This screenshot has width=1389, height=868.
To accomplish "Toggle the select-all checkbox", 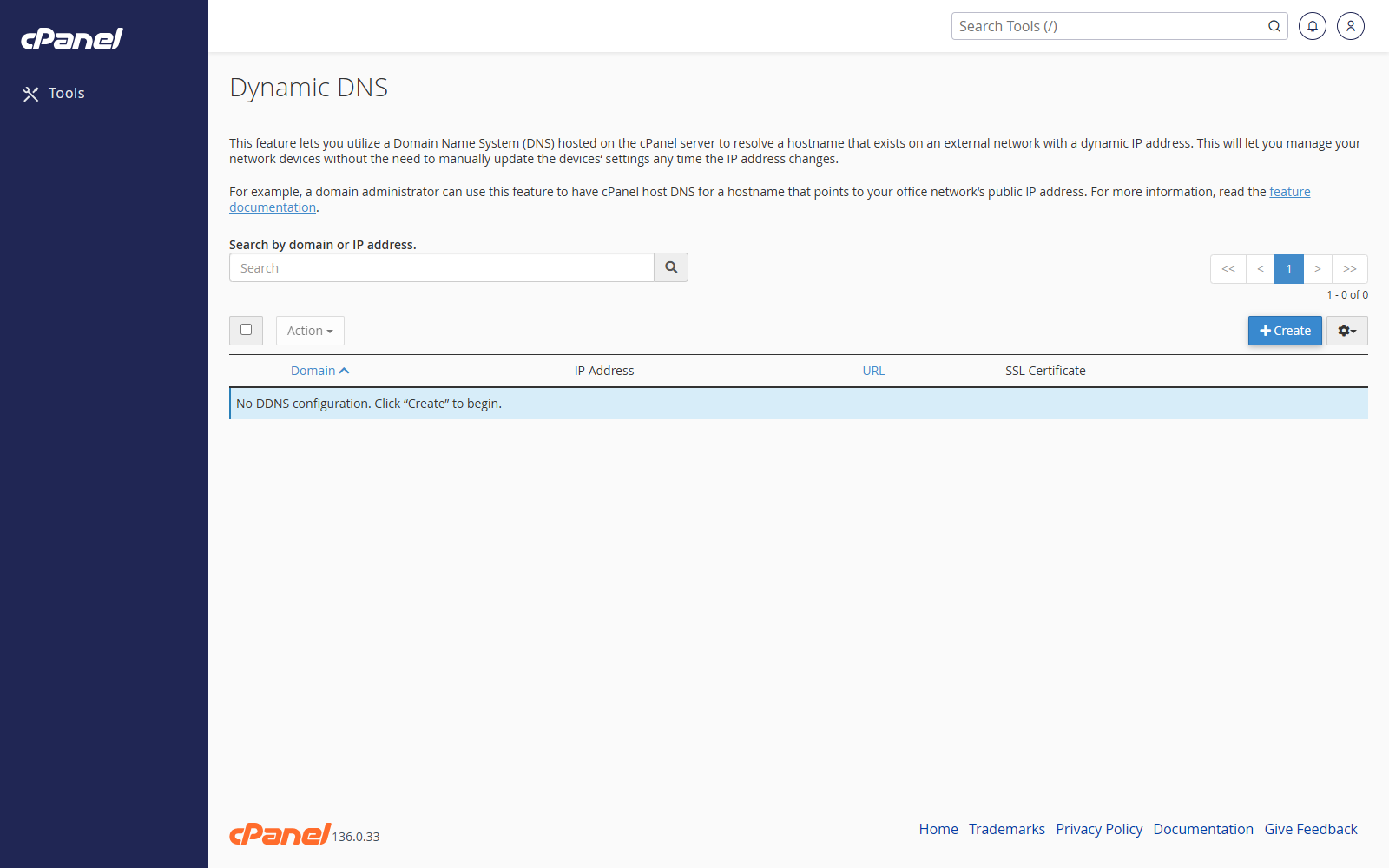I will tap(247, 330).
